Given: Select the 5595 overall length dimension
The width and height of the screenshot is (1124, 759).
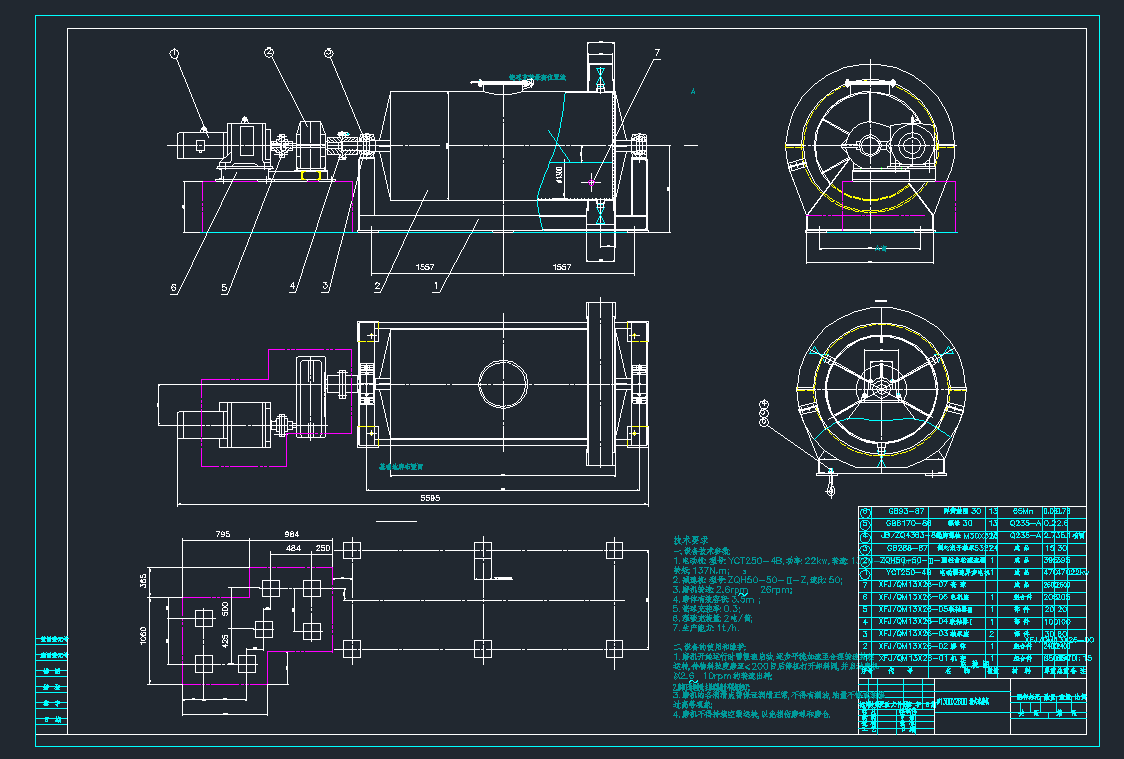Looking at the screenshot, I should pos(430,497).
